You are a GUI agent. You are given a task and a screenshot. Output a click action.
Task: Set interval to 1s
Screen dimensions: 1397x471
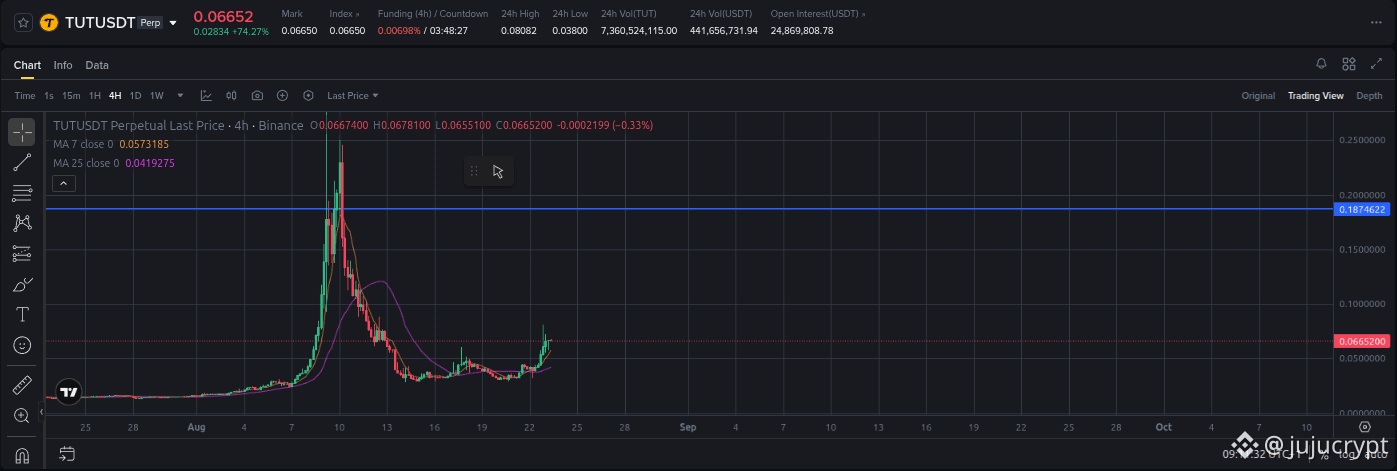point(49,96)
